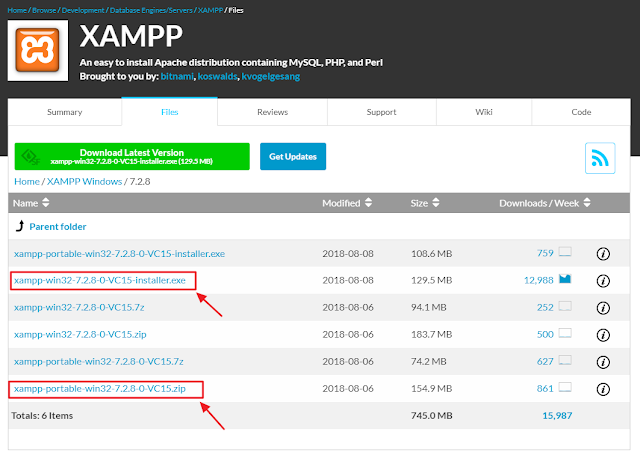640x458 pixels.
Task: Click the 12,988 downloads count
Action: coord(538,280)
